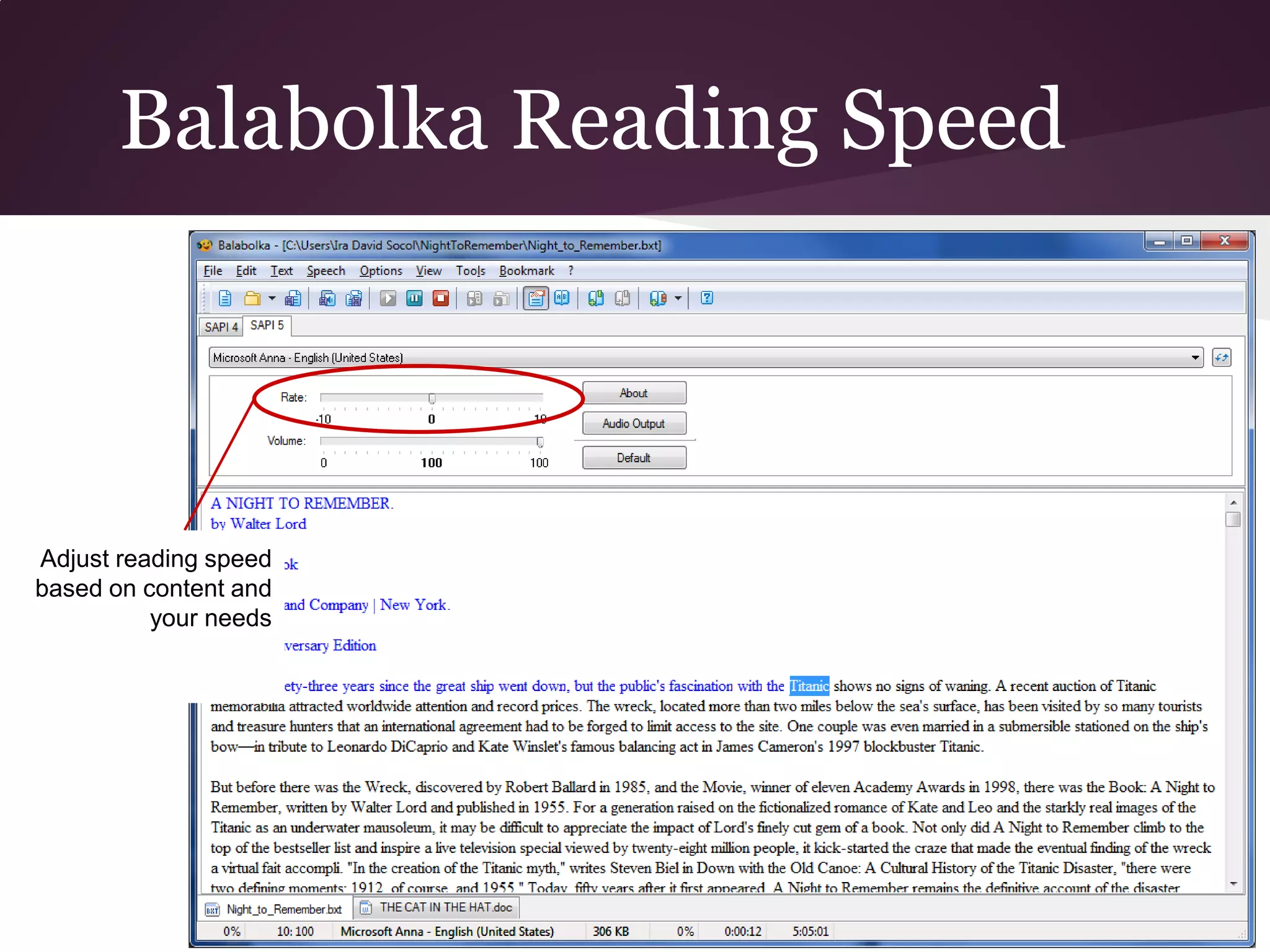The image size is (1270, 952).
Task: Pause reading with the Pause button
Action: tap(414, 299)
